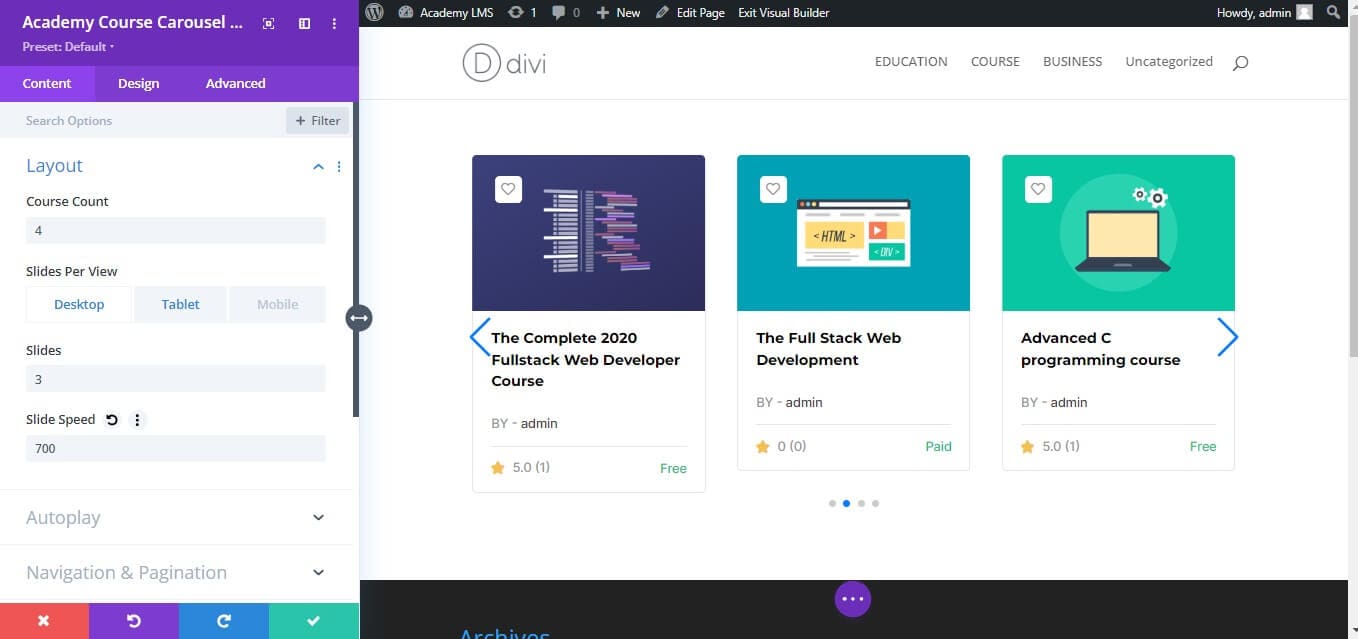Click the WordPress logo in the admin bar
The width and height of the screenshot is (1358, 639).
374,12
